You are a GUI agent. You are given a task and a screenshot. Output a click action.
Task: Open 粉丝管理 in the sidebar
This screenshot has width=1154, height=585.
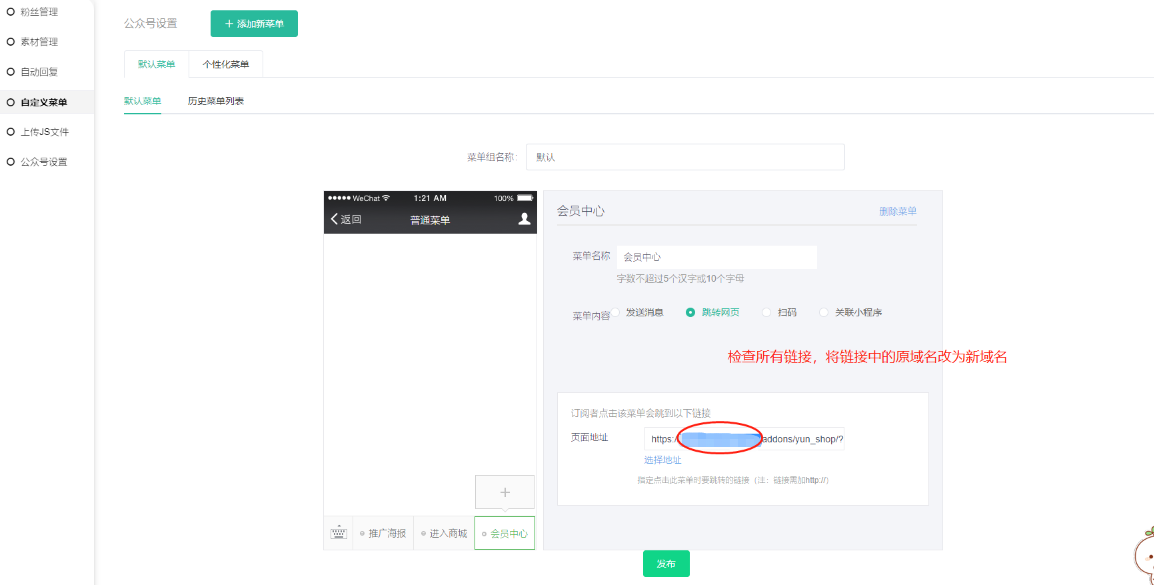coord(38,12)
